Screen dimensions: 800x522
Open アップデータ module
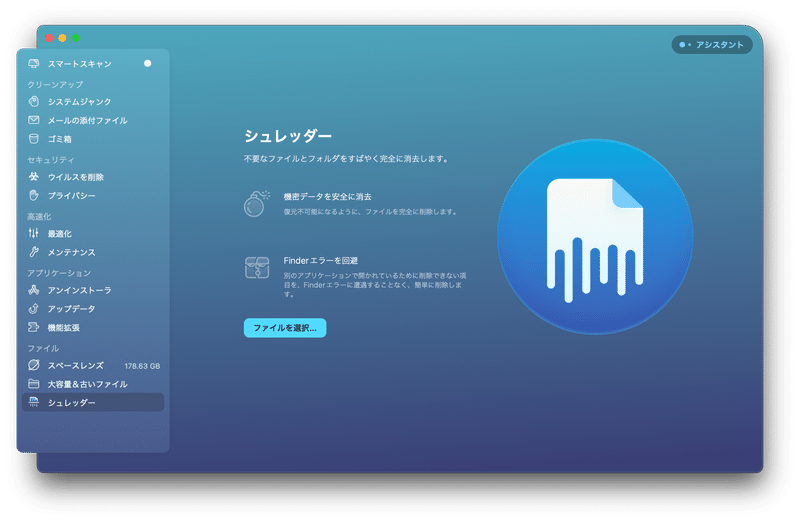point(93,309)
